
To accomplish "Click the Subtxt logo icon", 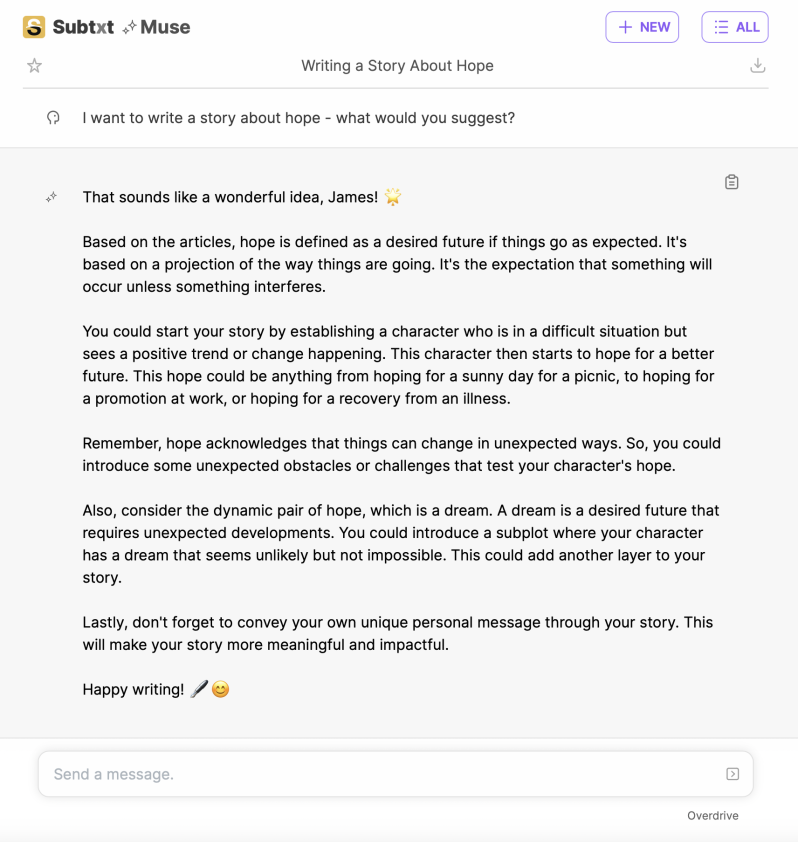I will click(32, 27).
